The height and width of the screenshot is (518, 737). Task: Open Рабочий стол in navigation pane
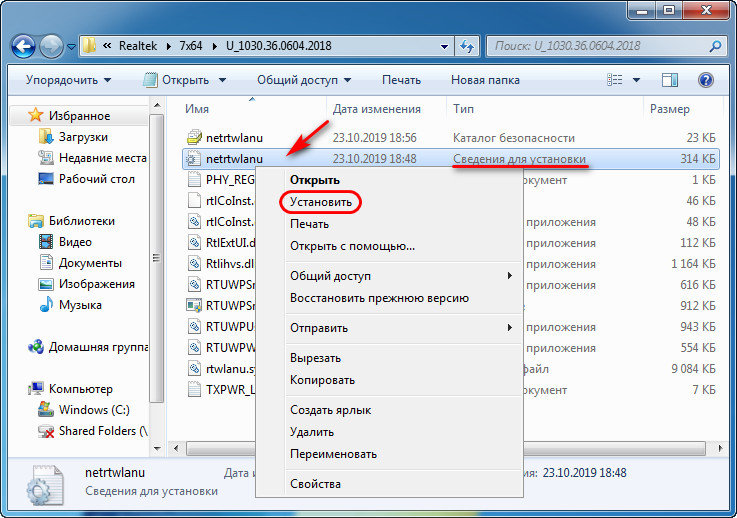(97, 179)
